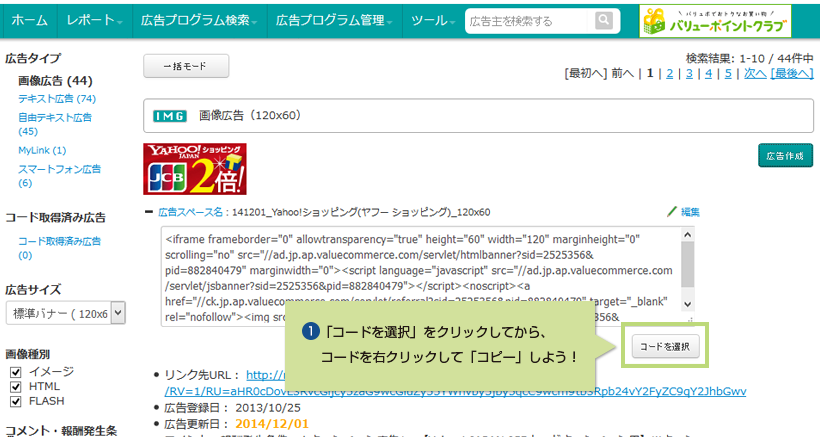The image size is (820, 437).
Task: Focus the advertiser search input field
Action: (528, 21)
